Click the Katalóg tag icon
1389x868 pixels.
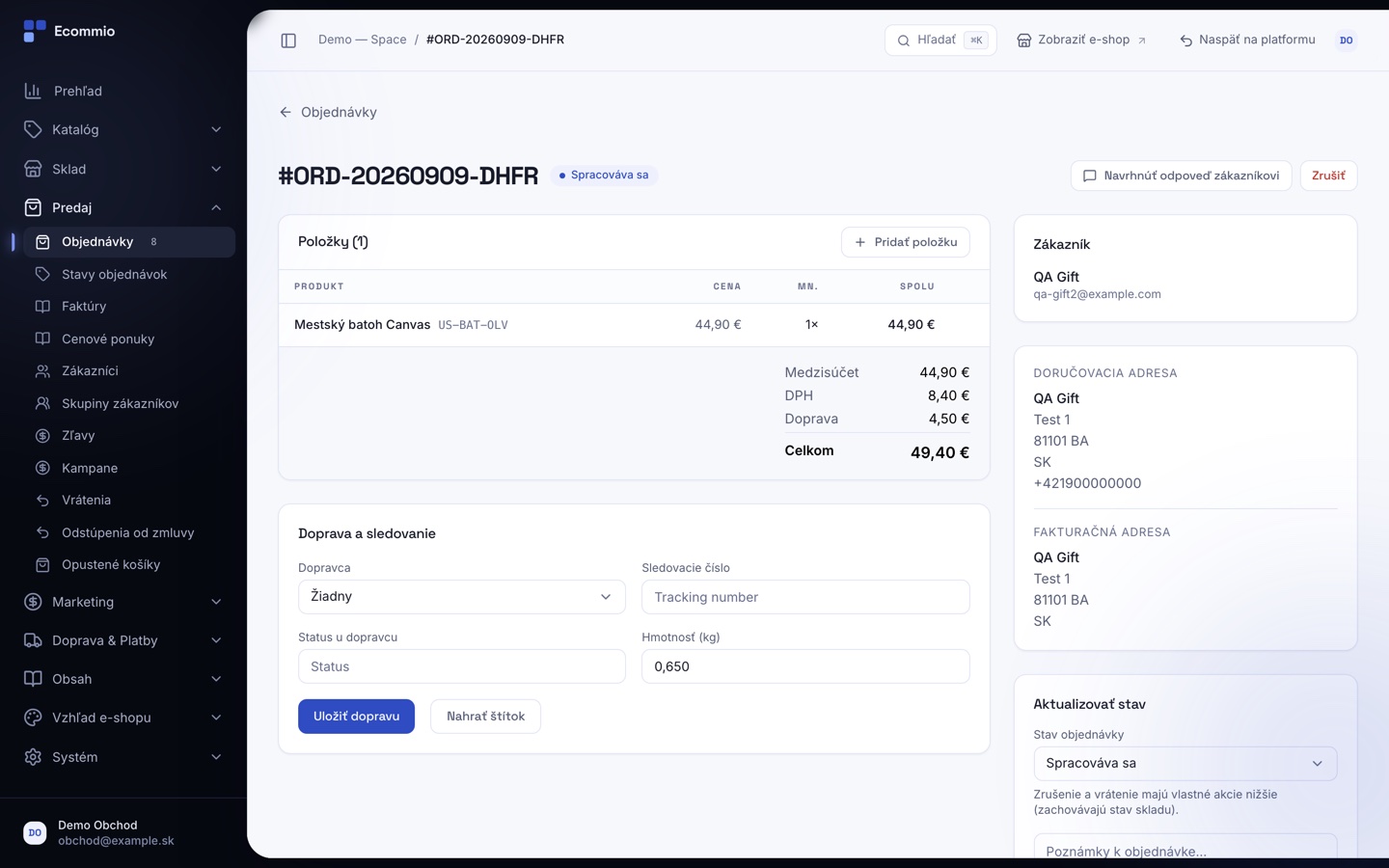click(x=33, y=129)
